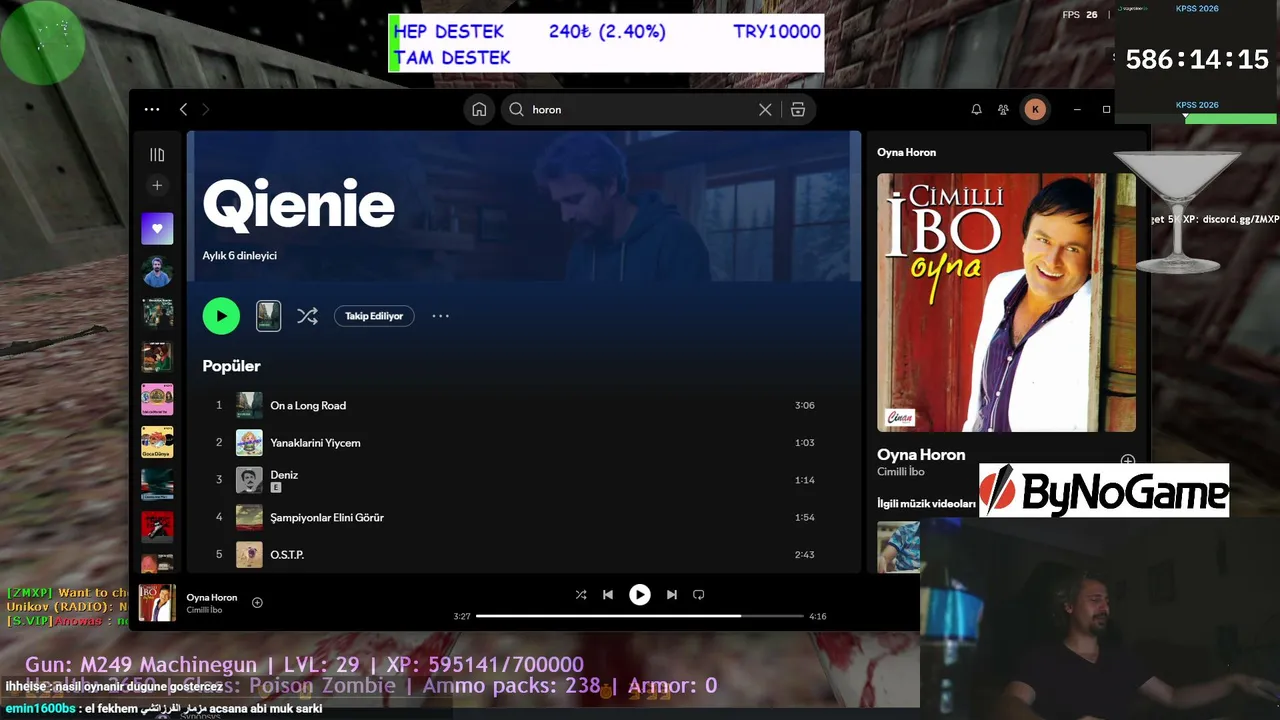Open the Friend Activity icon

click(1003, 110)
